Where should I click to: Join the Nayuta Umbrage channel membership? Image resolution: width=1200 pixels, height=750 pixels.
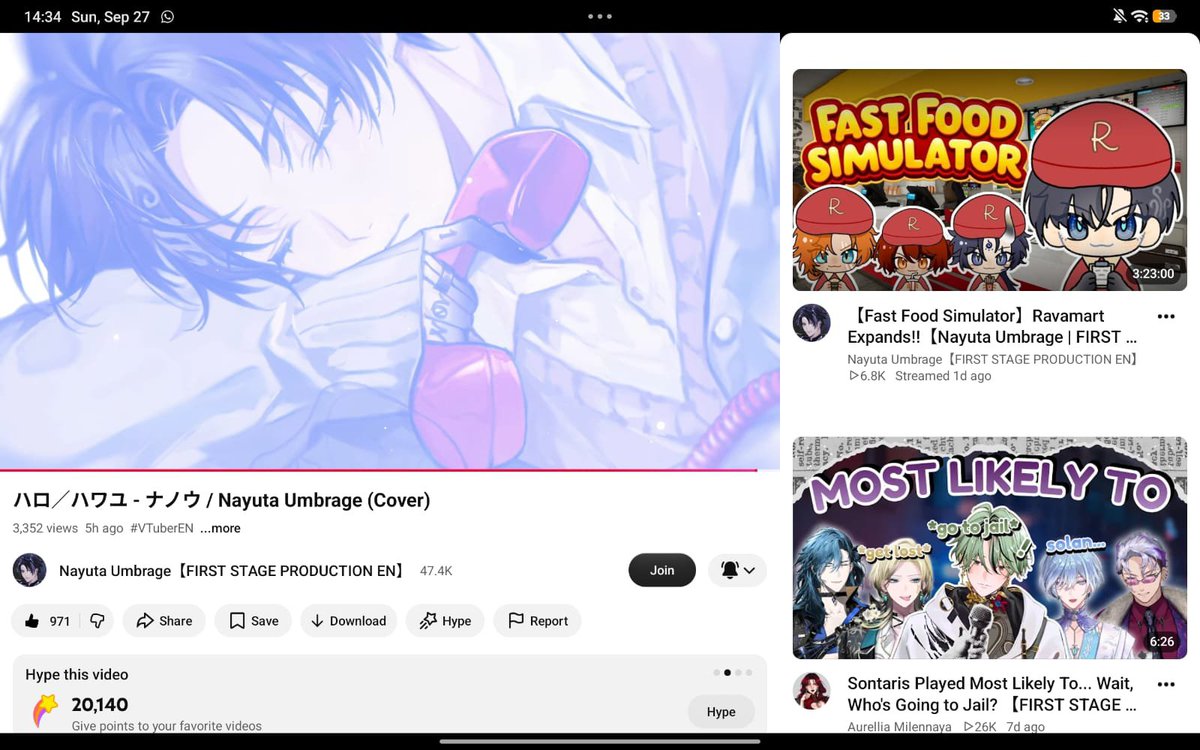click(x=662, y=570)
